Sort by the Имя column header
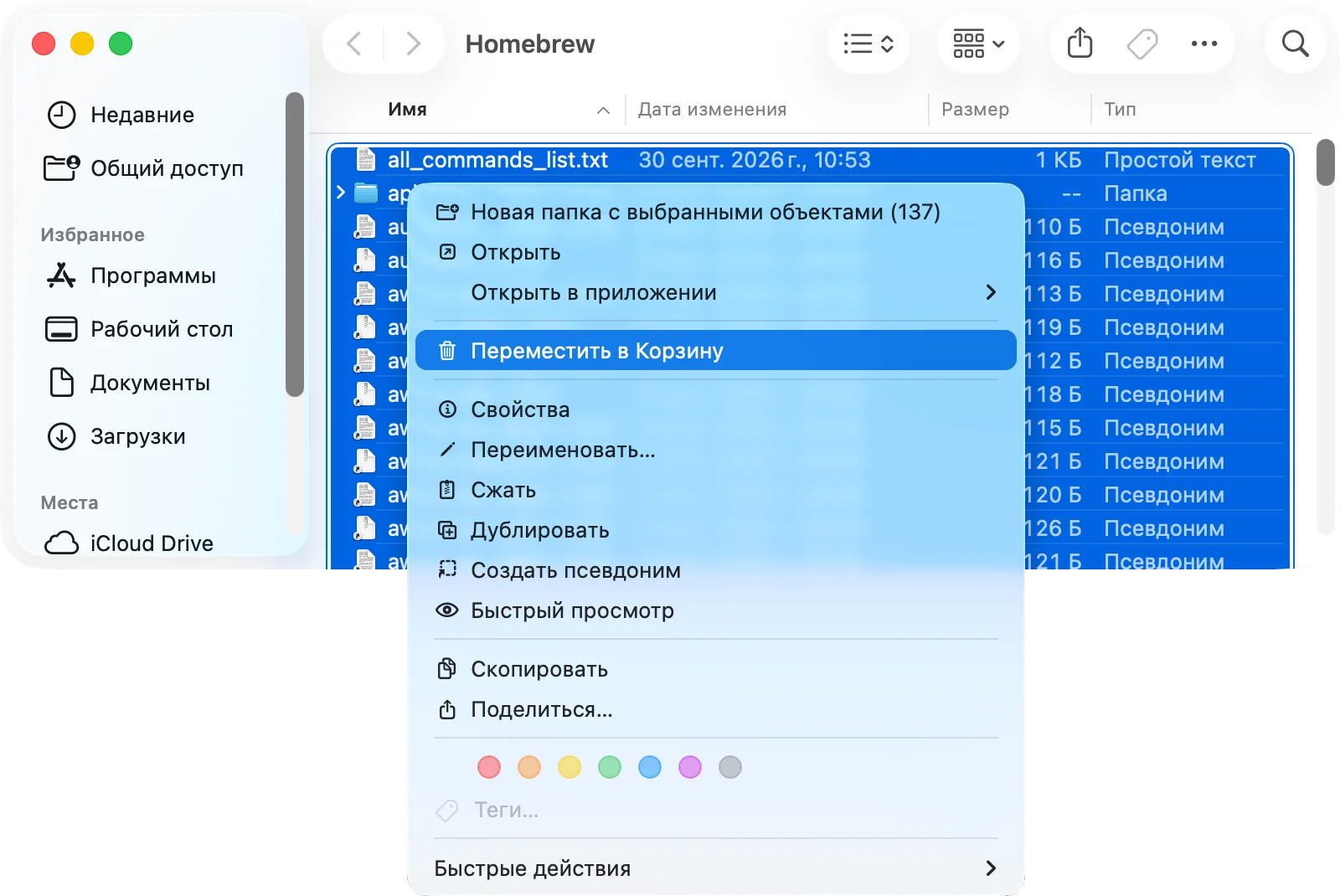 (x=407, y=109)
